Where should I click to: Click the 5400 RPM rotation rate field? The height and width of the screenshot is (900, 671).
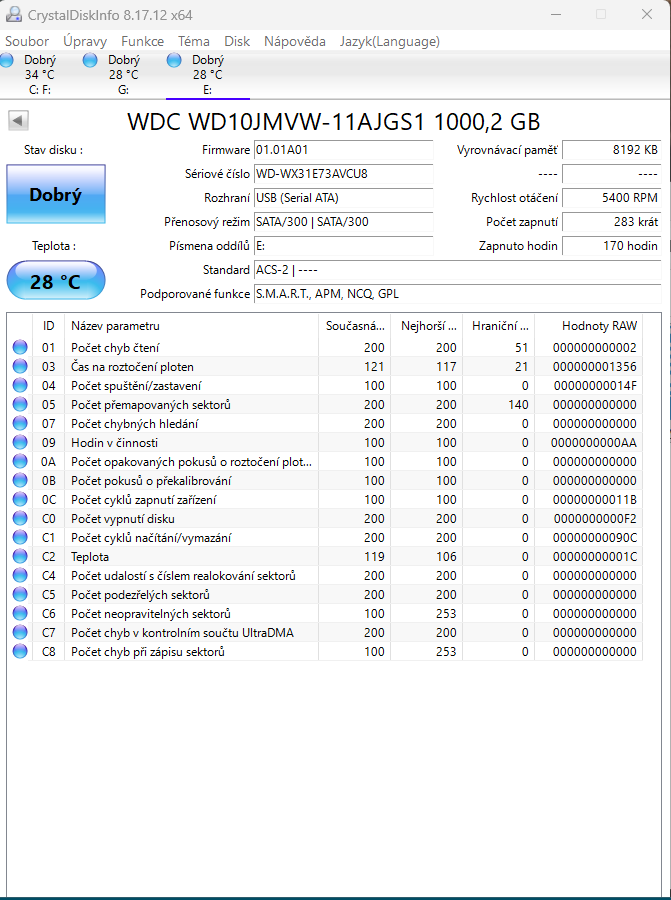(612, 198)
